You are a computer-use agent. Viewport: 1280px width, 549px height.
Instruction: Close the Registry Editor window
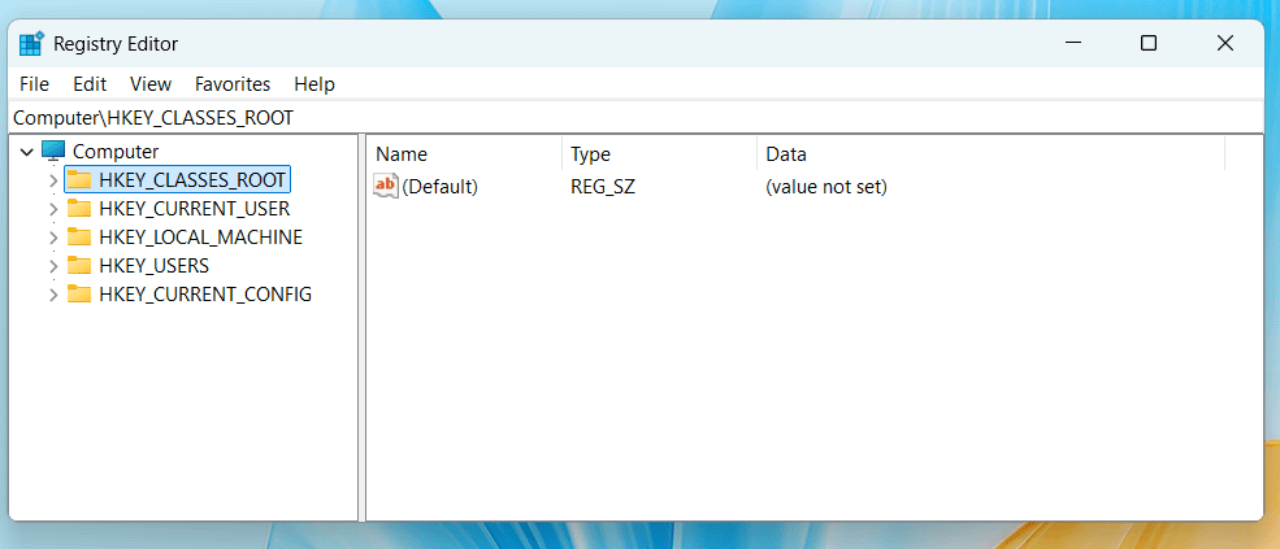1225,43
